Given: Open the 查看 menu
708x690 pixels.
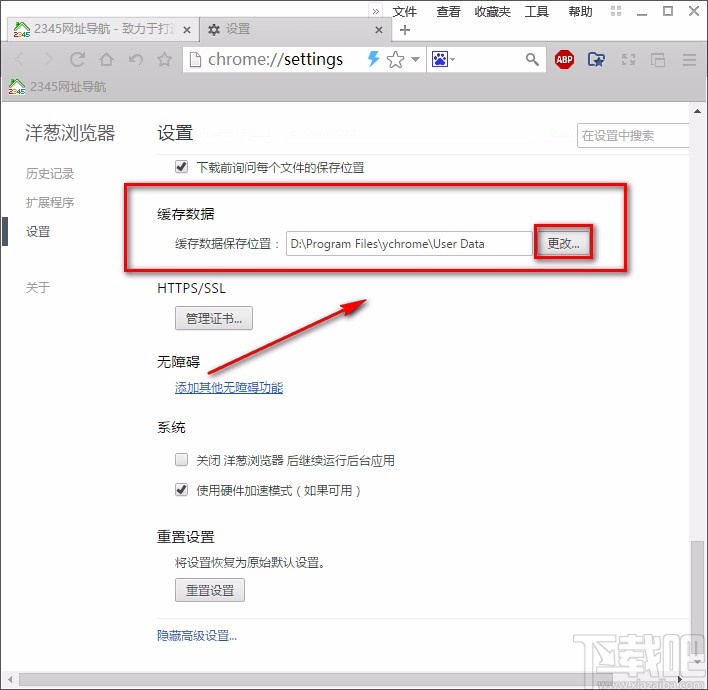Looking at the screenshot, I should [448, 11].
